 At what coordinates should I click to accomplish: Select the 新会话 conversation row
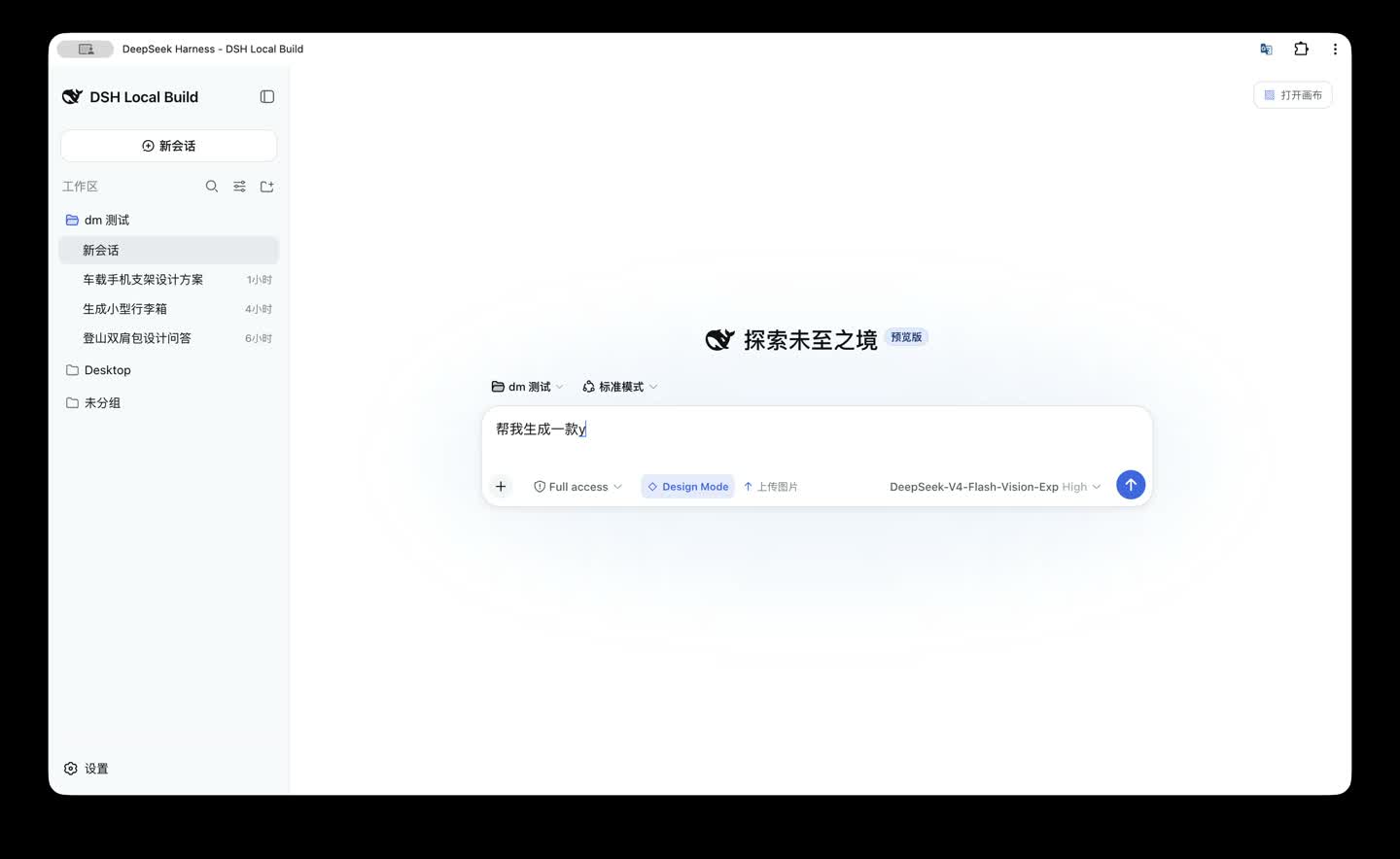168,250
